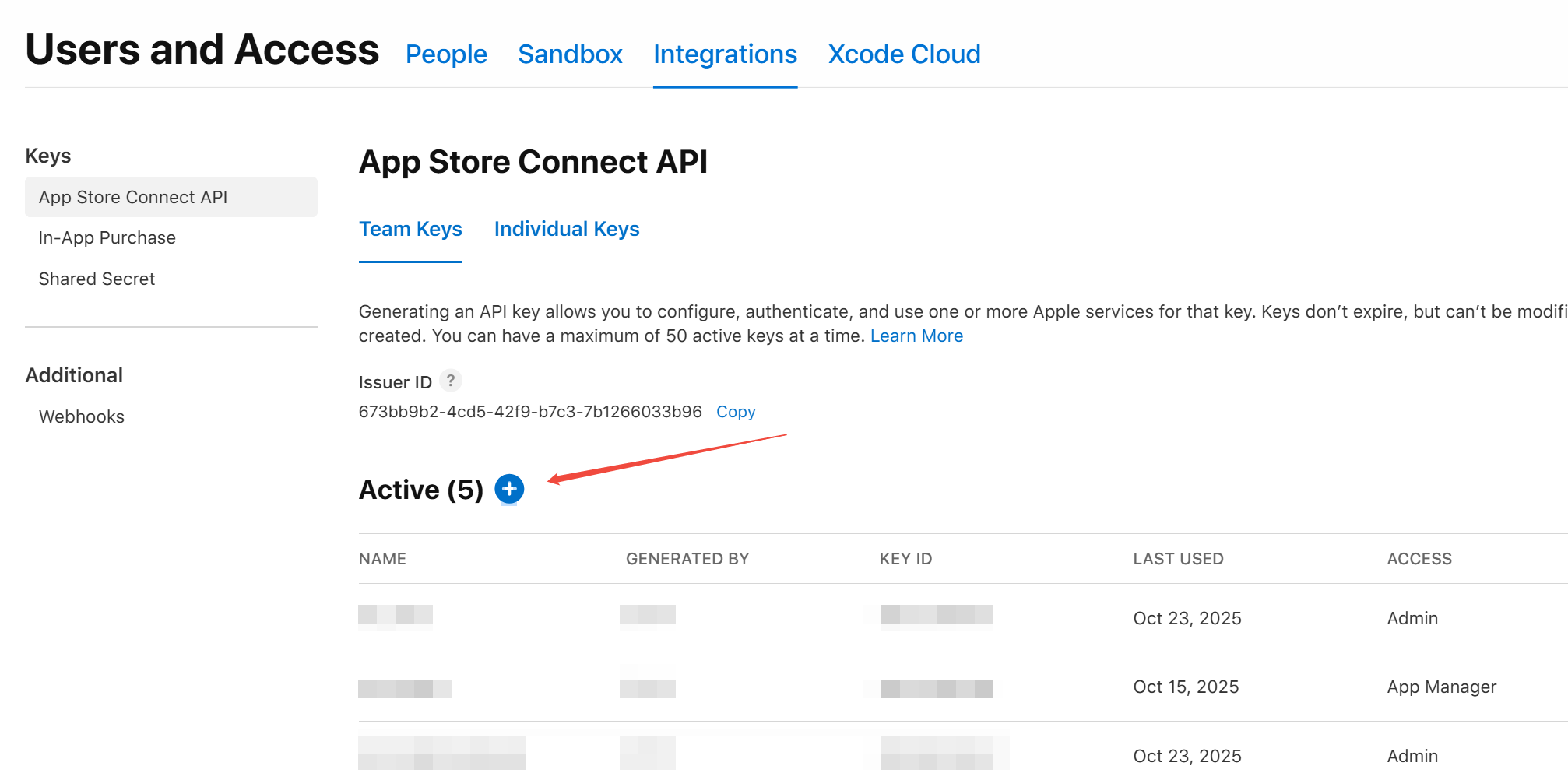
Task: Open the Sandbox tab
Action: (570, 54)
